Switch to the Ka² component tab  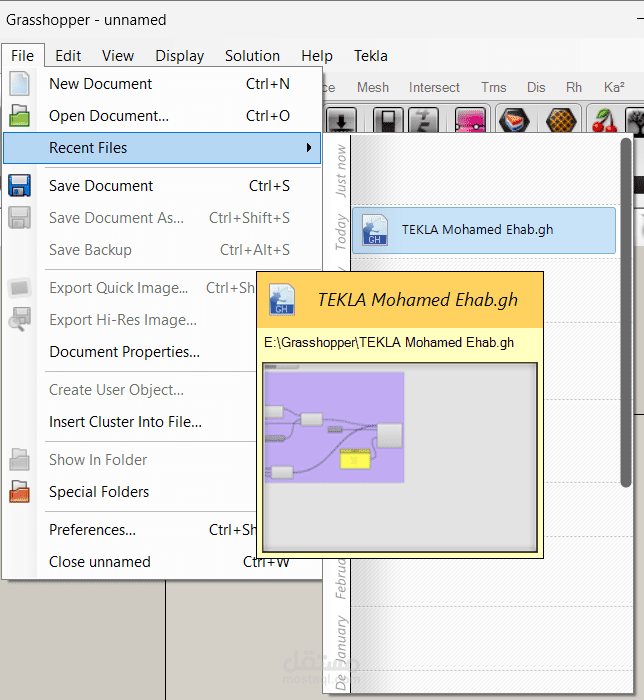[614, 88]
